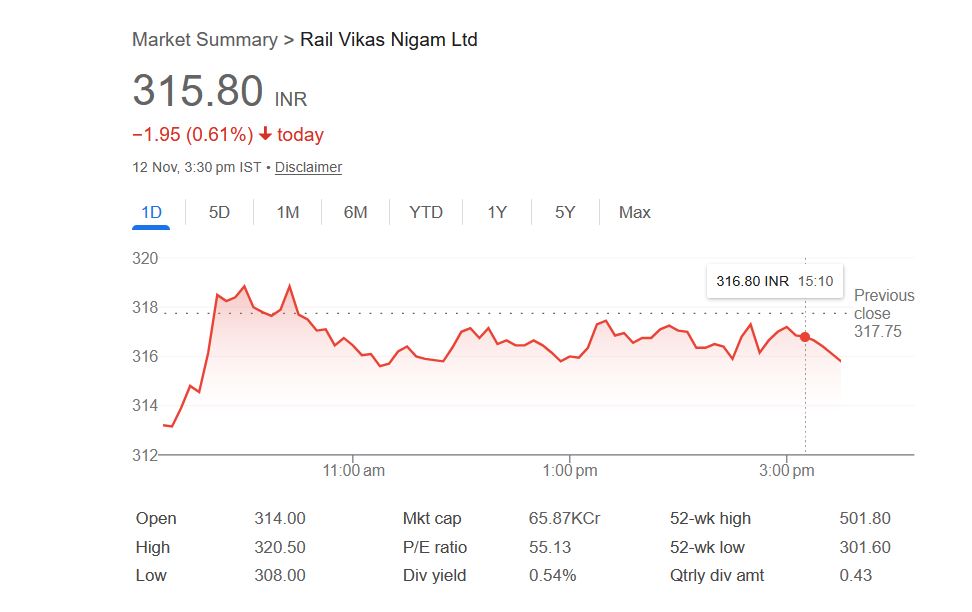
Task: Click the red down arrow icon
Action: (x=265, y=134)
